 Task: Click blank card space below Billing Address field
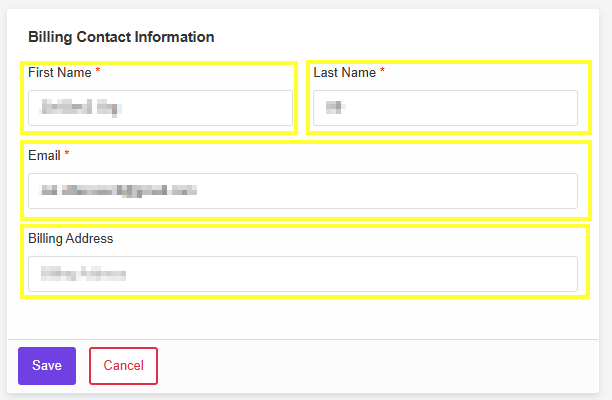pyautogui.click(x=303, y=318)
